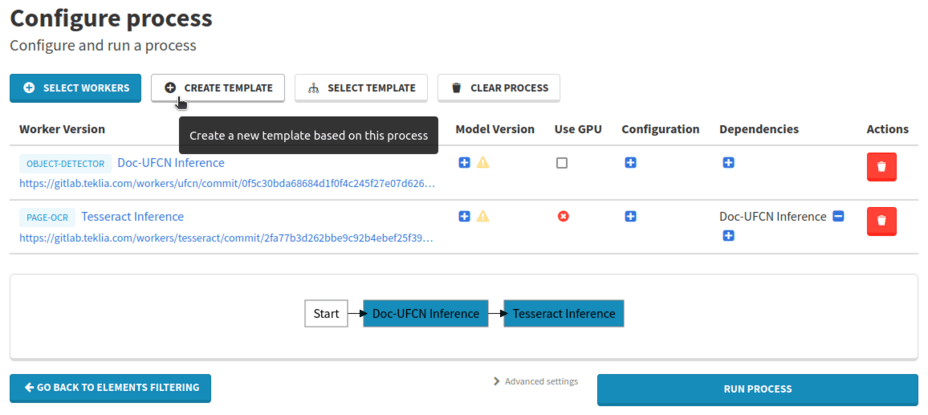
Task: Remove Doc-UFCN Inference dependency from Tesseract
Action: point(838,217)
